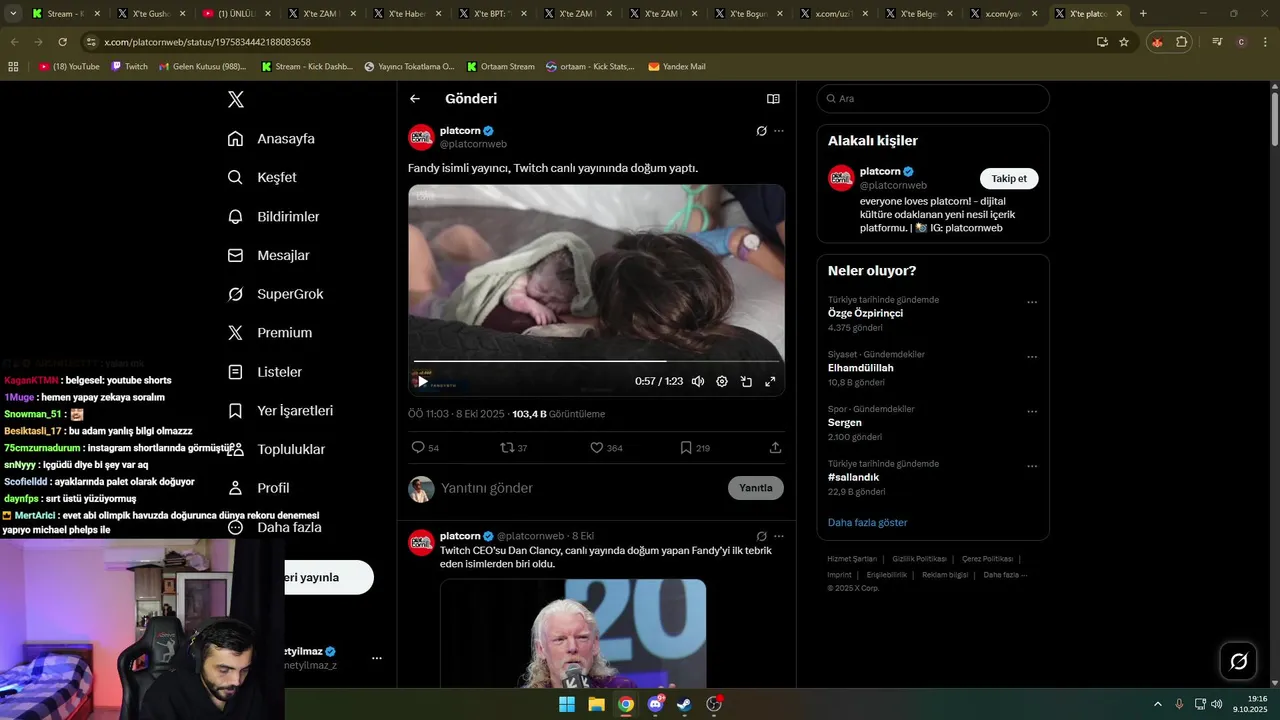Expand the video to fullscreen
Screen dimensions: 1280x720
click(770, 381)
